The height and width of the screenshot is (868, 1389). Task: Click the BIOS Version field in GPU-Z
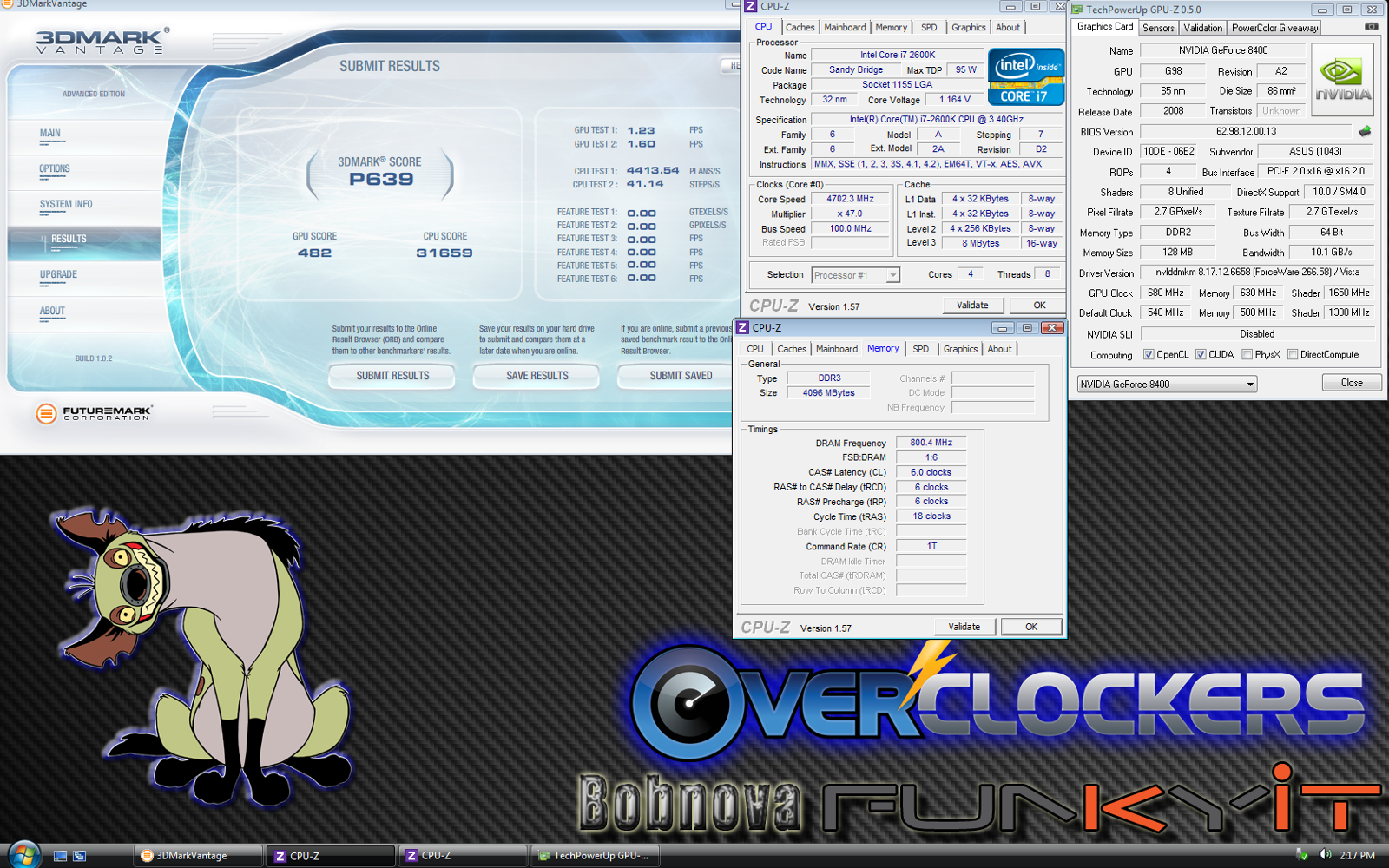[1247, 132]
